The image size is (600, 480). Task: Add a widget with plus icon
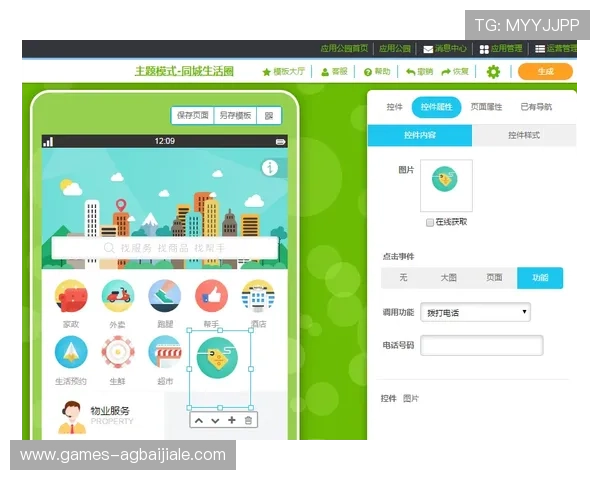(x=232, y=420)
